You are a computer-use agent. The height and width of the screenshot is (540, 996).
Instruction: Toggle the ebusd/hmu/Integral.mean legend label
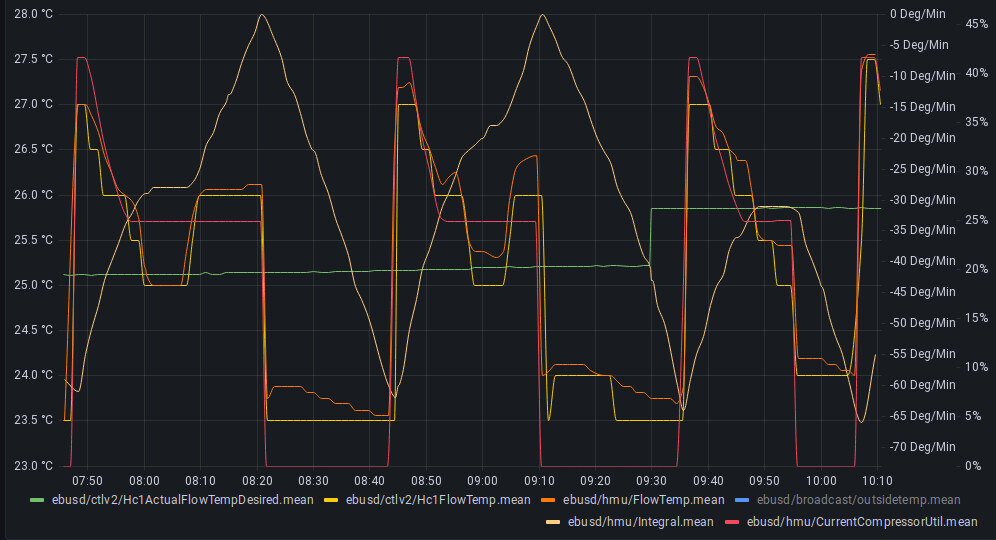coord(640,522)
